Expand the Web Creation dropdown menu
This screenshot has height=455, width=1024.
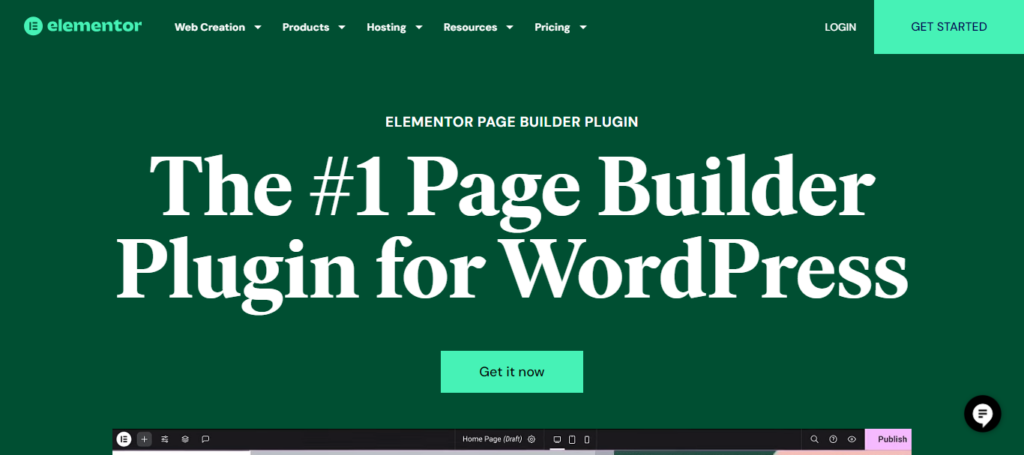pyautogui.click(x=218, y=27)
